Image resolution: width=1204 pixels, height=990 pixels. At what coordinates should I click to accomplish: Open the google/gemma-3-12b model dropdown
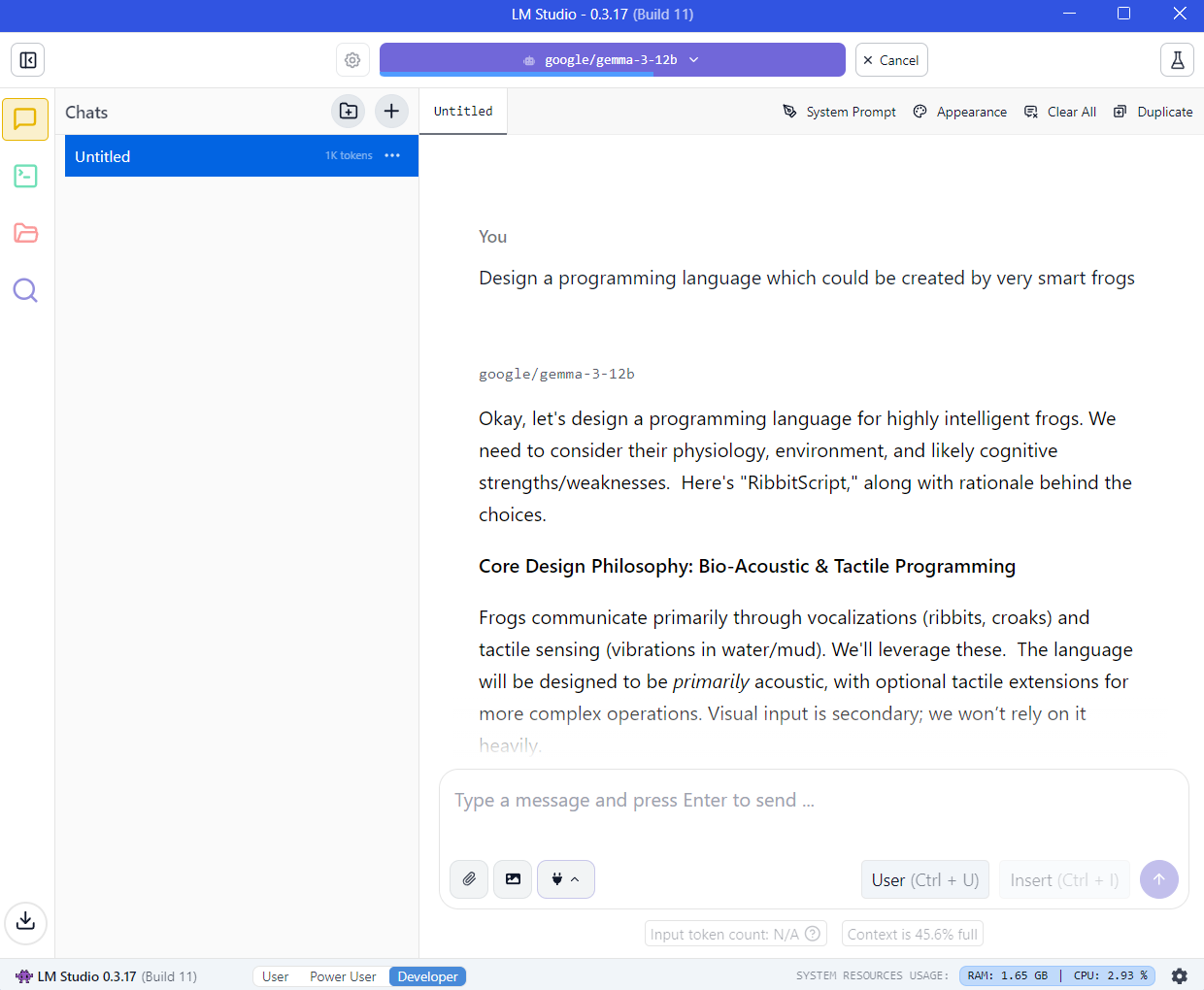[612, 60]
